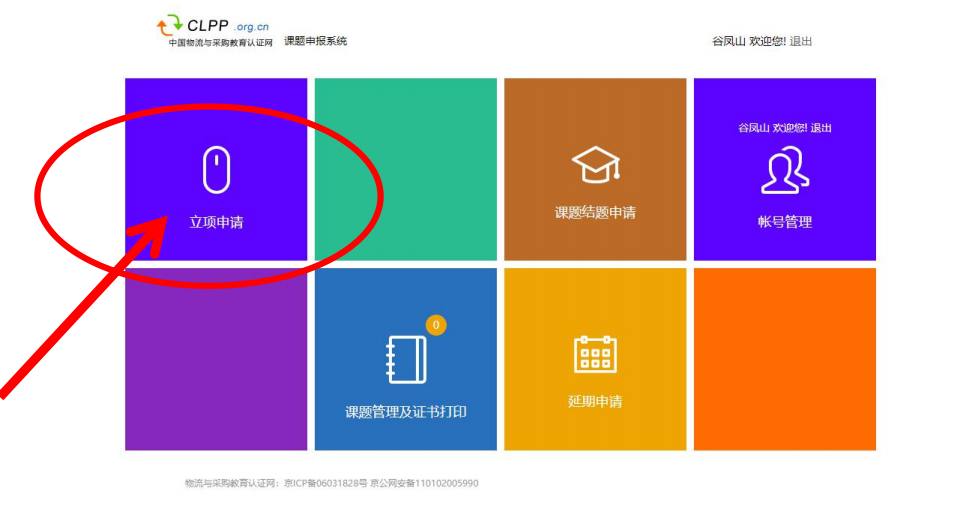Open 延期申请 tile label
Image resolution: width=971 pixels, height=525 pixels.
pos(595,402)
